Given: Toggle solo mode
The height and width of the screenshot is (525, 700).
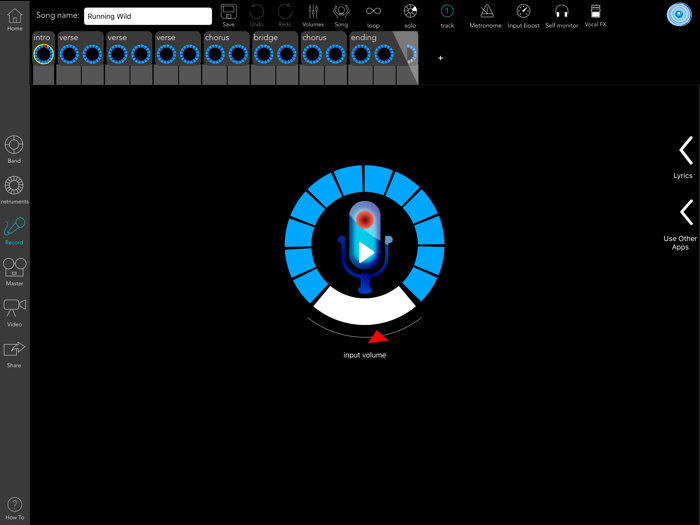Looking at the screenshot, I should (410, 14).
